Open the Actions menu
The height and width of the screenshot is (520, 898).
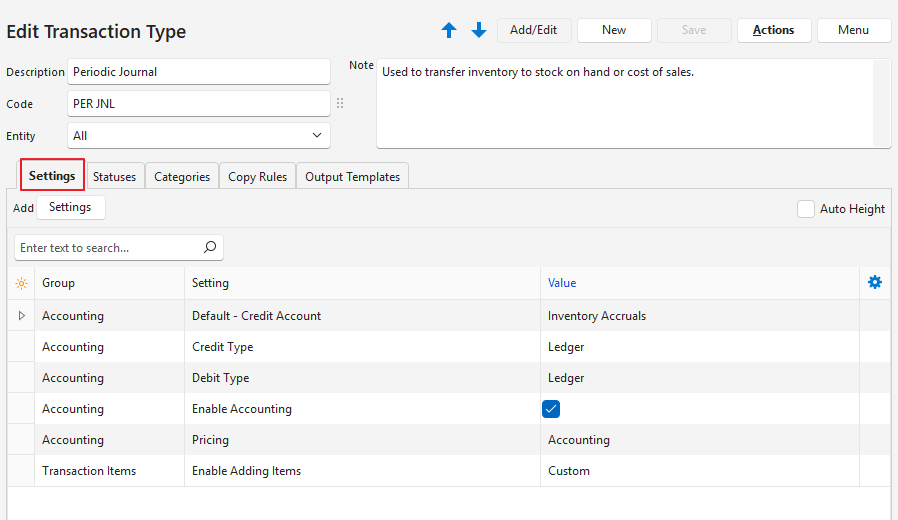coord(773,30)
